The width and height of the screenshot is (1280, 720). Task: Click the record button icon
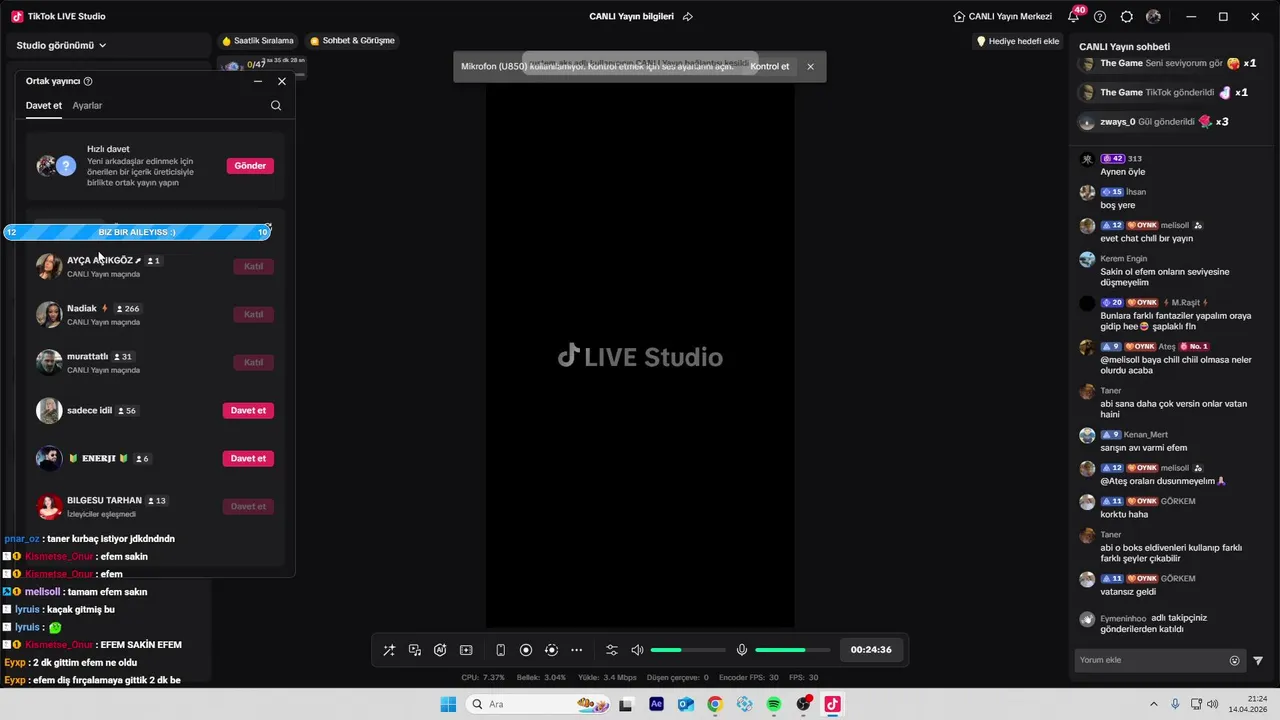(x=526, y=650)
